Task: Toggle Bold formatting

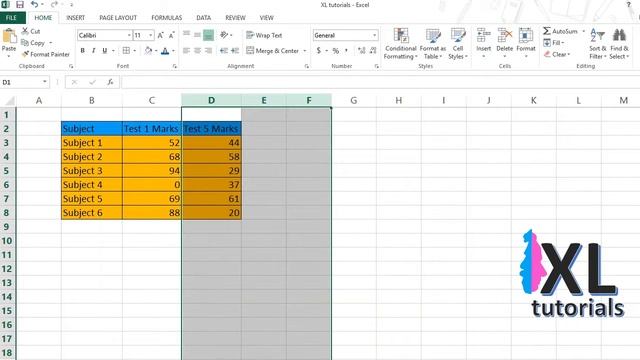Action: 82,51
